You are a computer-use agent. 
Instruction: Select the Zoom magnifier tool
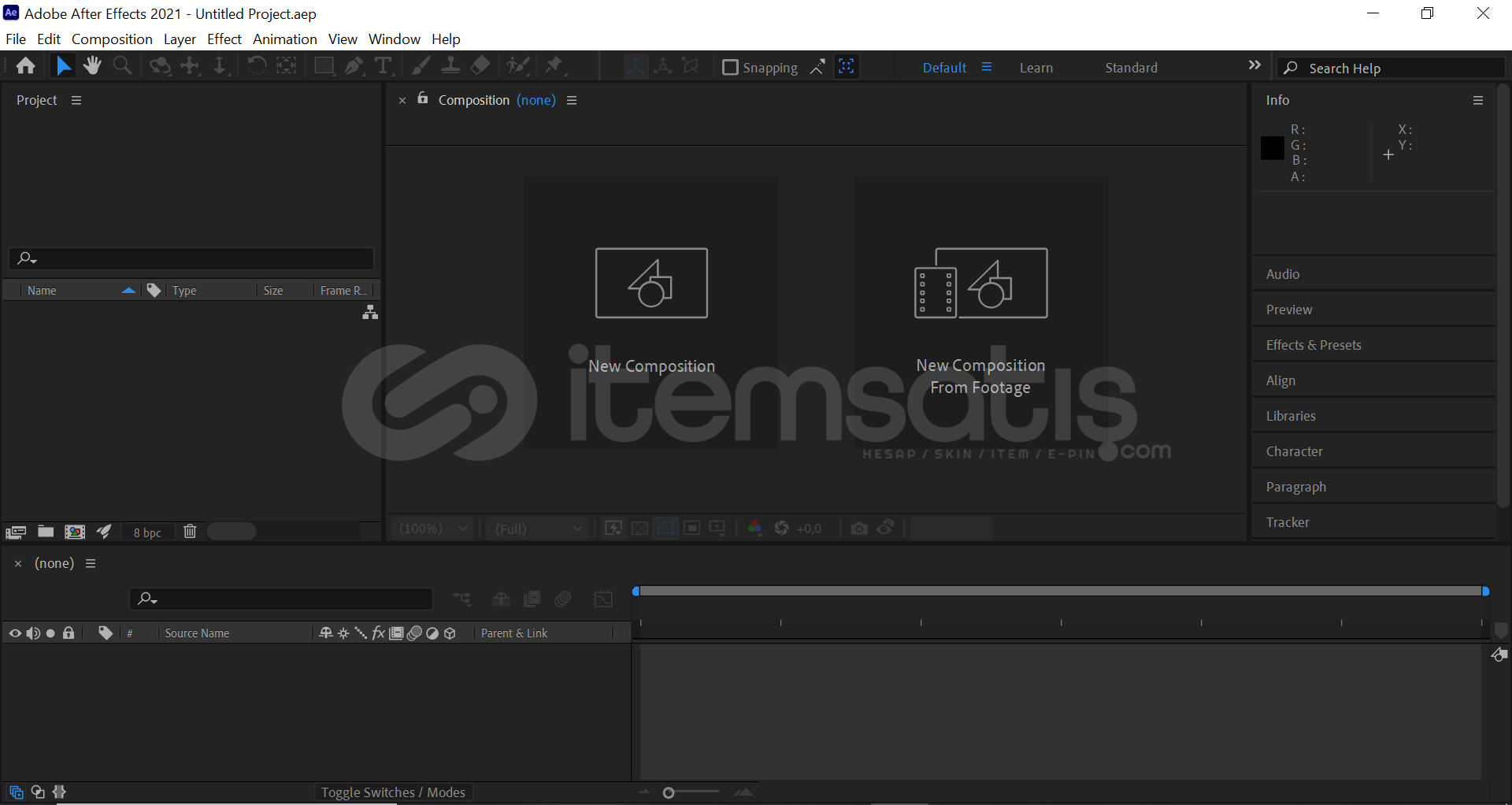coord(122,66)
